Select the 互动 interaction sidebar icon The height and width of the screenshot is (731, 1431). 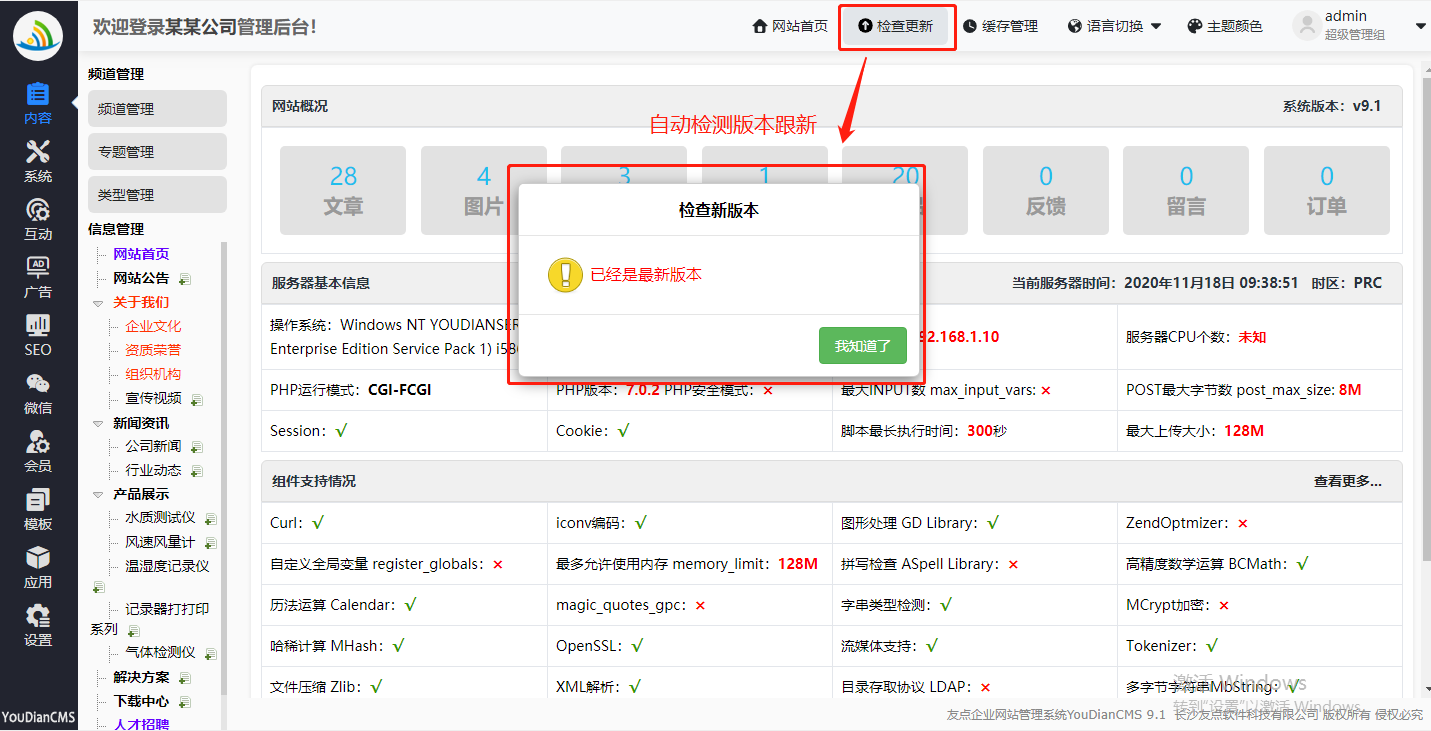[x=38, y=219]
